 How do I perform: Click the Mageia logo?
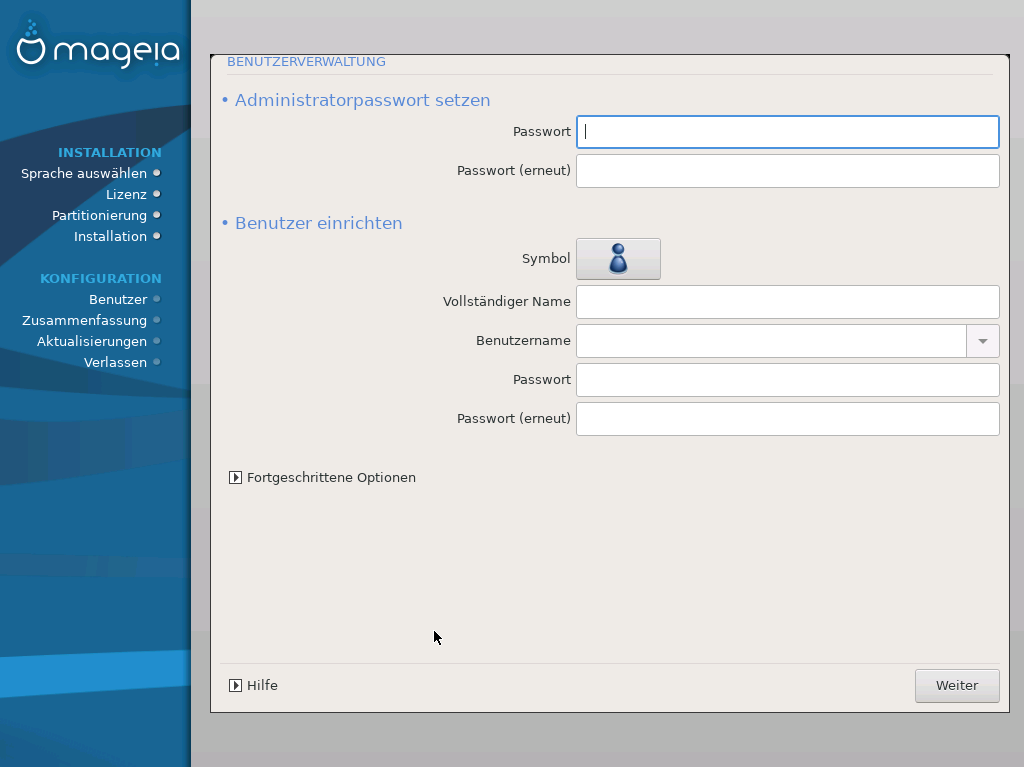pyautogui.click(x=98, y=48)
